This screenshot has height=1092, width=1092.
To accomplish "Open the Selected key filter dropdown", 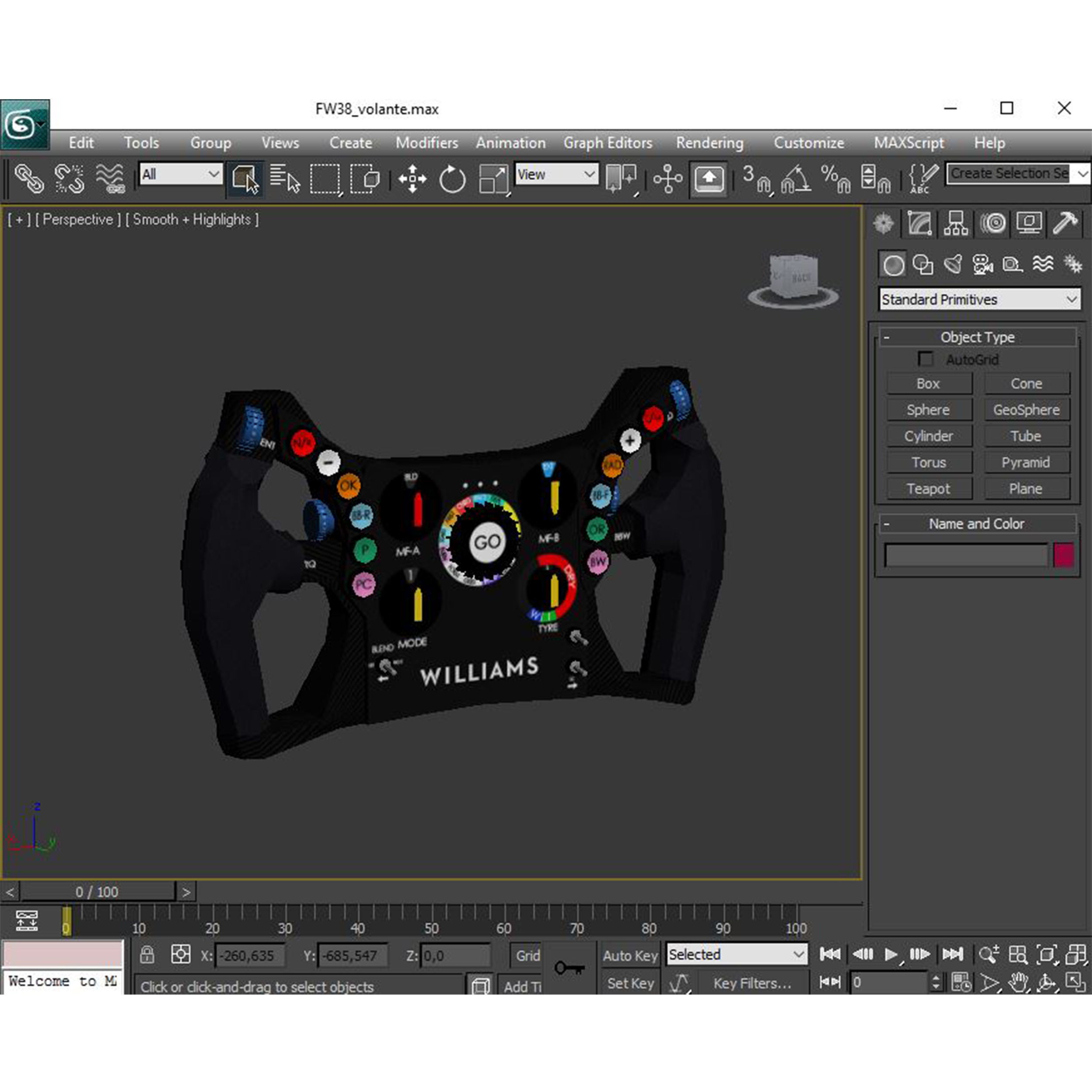I will 736,955.
